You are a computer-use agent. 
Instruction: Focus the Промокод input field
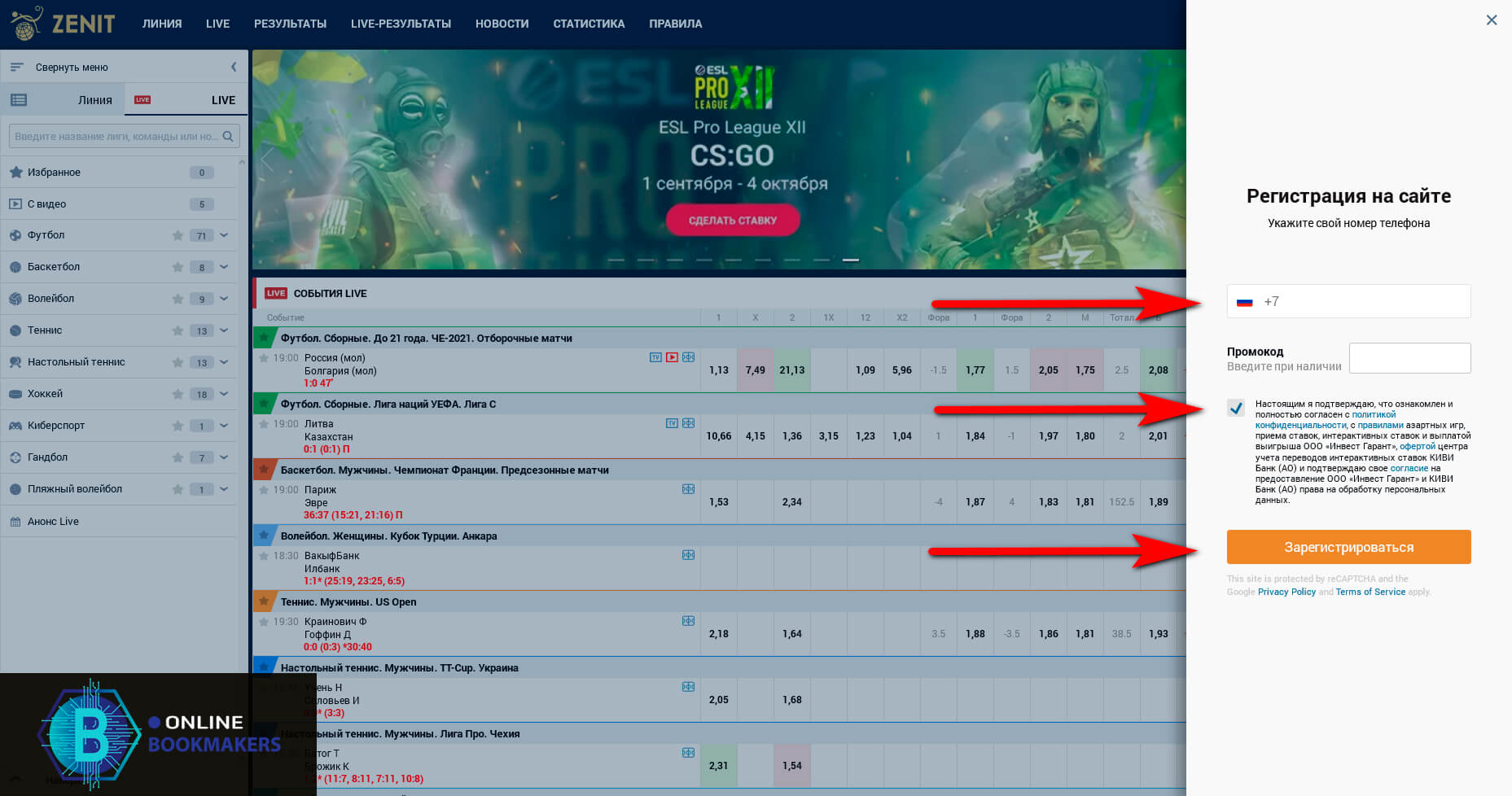[1409, 358]
